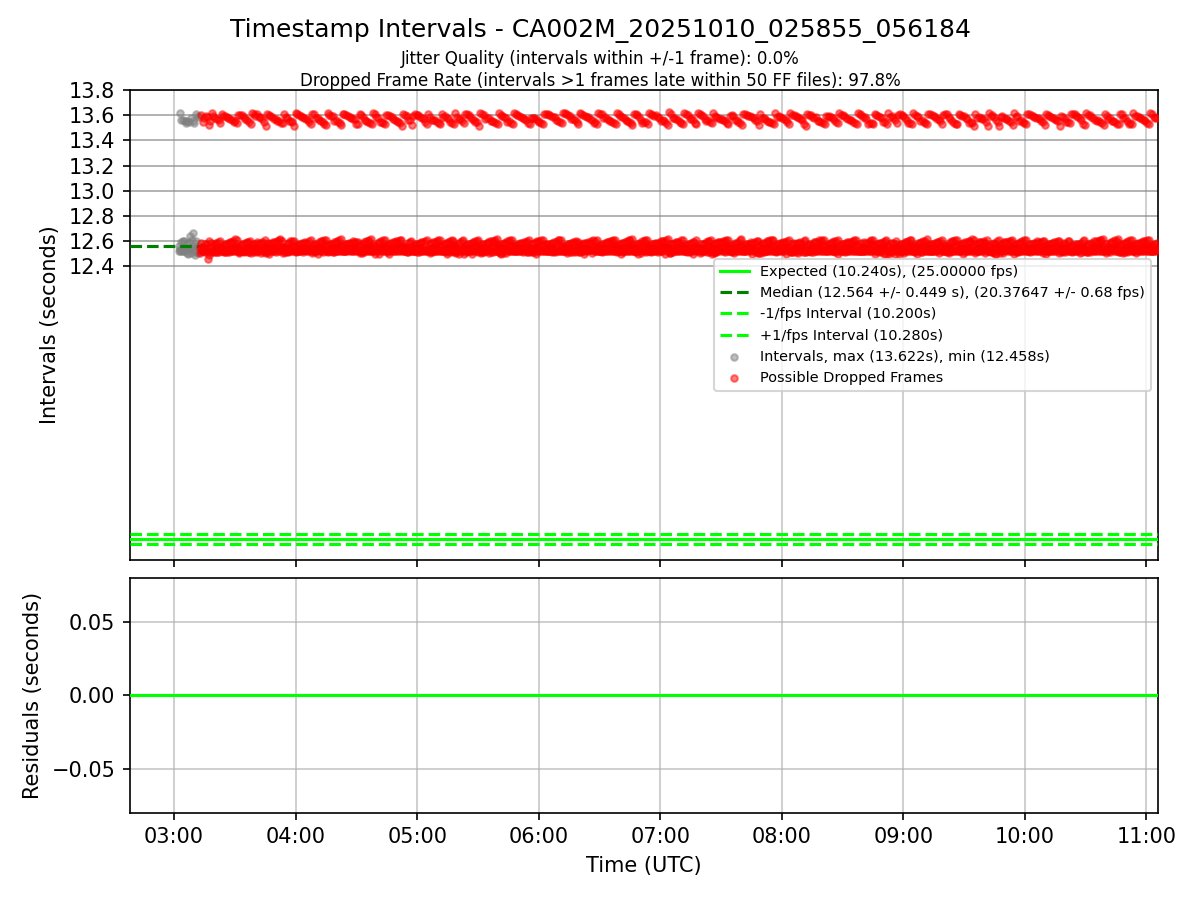Click the gray intervals marker in the legend
Screen dimensions: 1200x900
tap(735, 357)
